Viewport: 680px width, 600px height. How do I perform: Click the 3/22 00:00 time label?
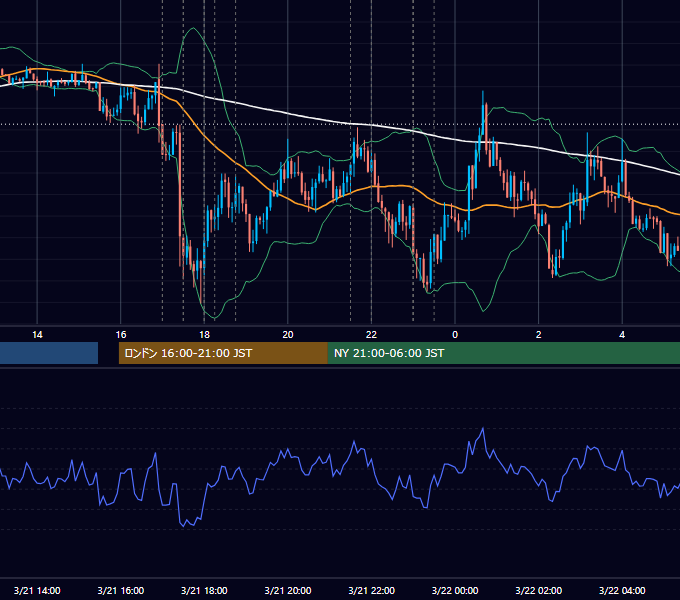point(455,590)
